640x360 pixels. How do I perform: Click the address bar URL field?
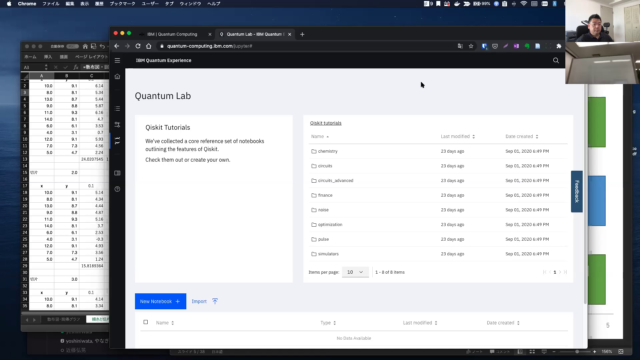(x=306, y=46)
